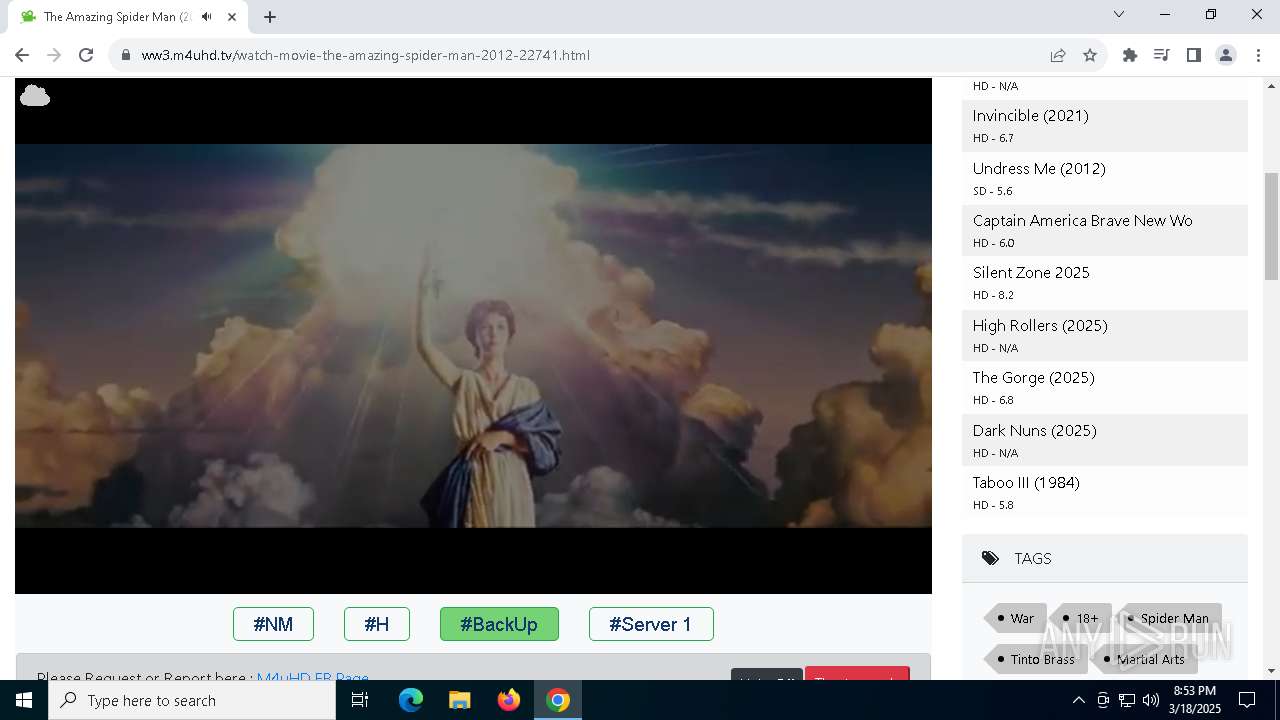The width and height of the screenshot is (1280, 720).
Task: Open File Explorer from taskbar
Action: (459, 700)
